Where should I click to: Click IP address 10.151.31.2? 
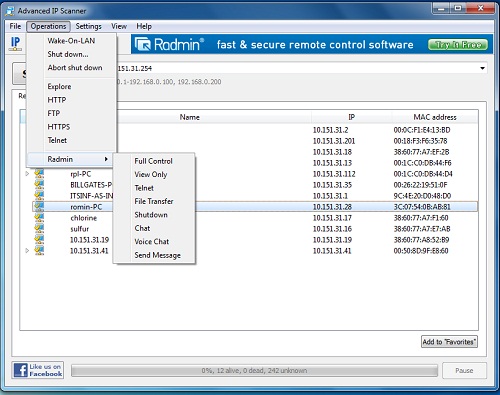point(330,130)
